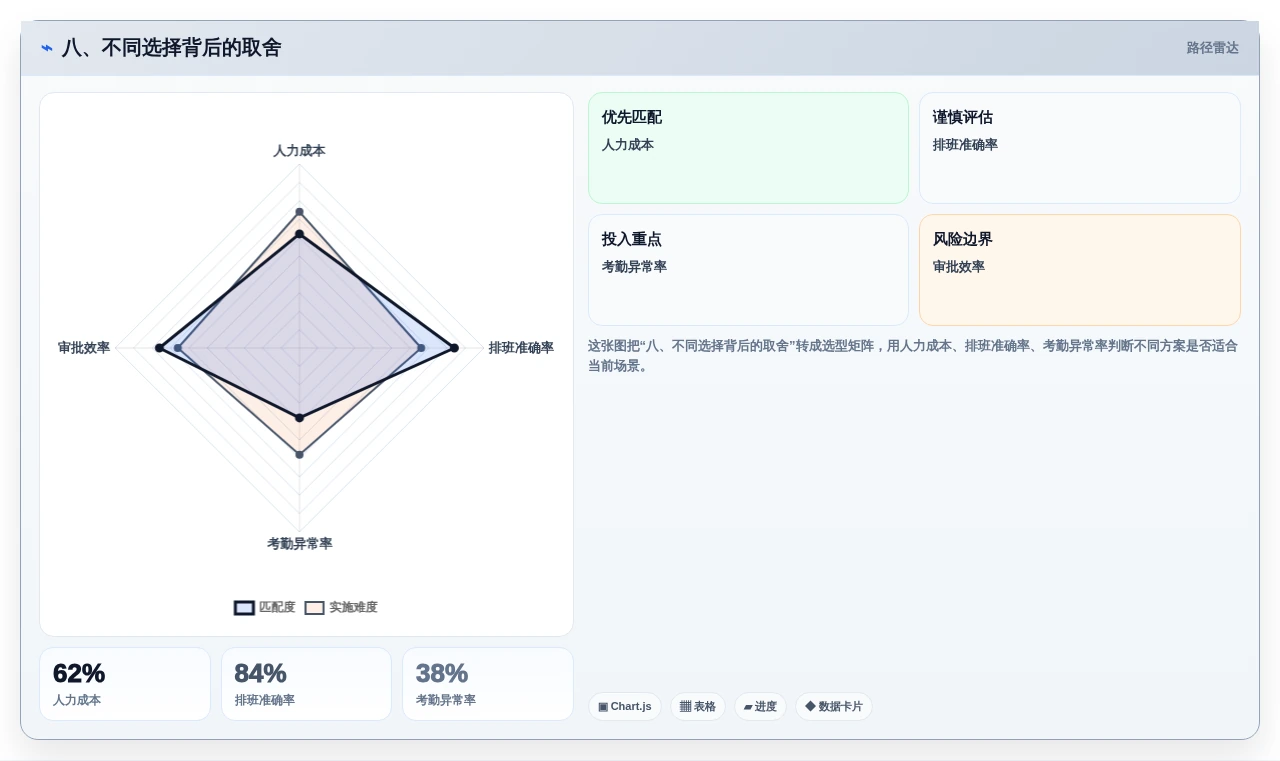Click the 审批效率 radar axis label
The height and width of the screenshot is (761, 1280).
pyautogui.click(x=84, y=348)
